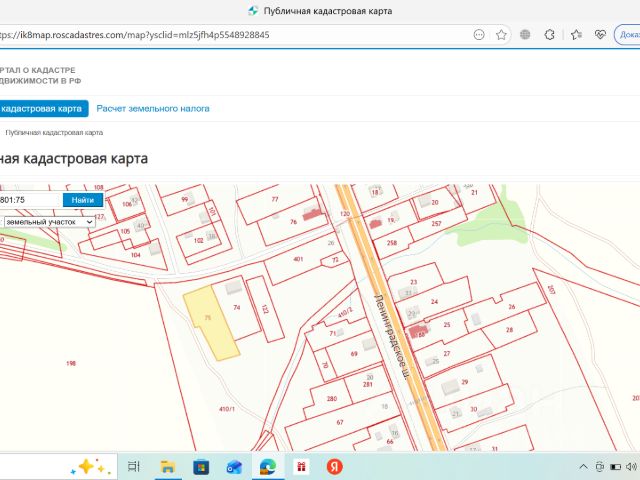Click parcel 410/1 on the map
640x480 pixels.
coord(227,409)
